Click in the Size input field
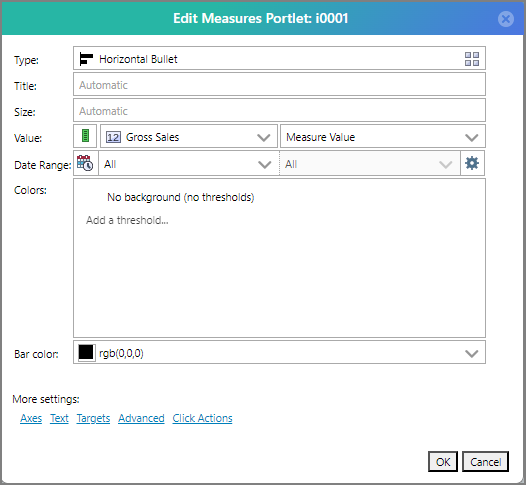 [x=279, y=110]
